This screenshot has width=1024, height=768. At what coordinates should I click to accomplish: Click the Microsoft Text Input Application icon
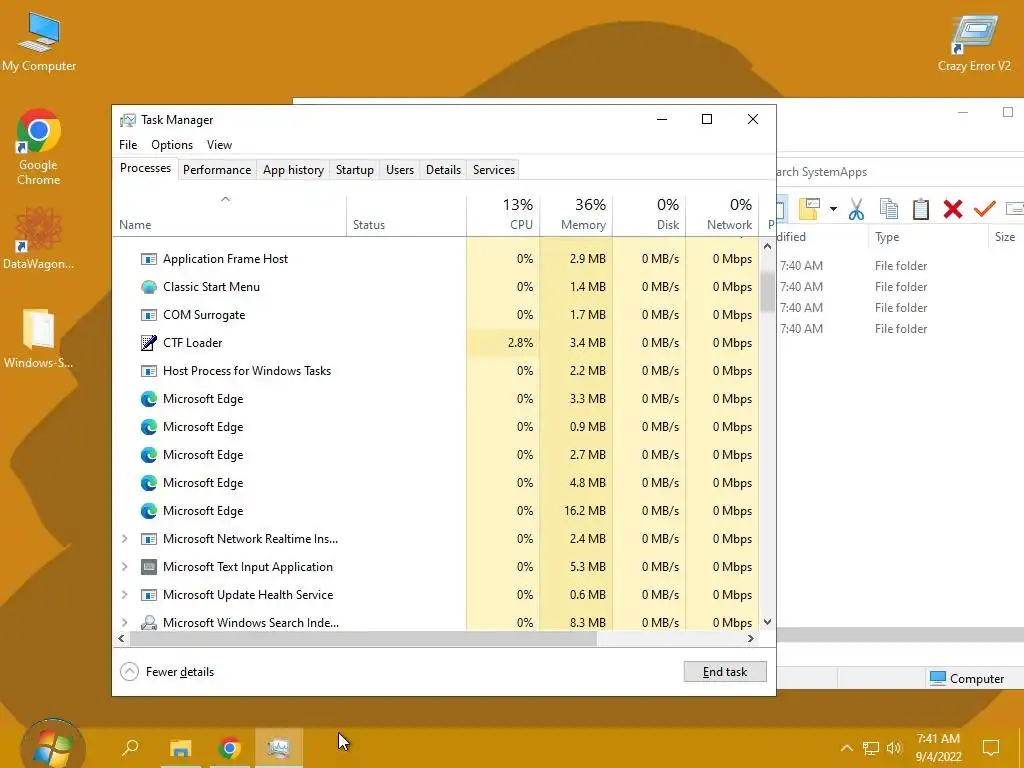coord(149,567)
